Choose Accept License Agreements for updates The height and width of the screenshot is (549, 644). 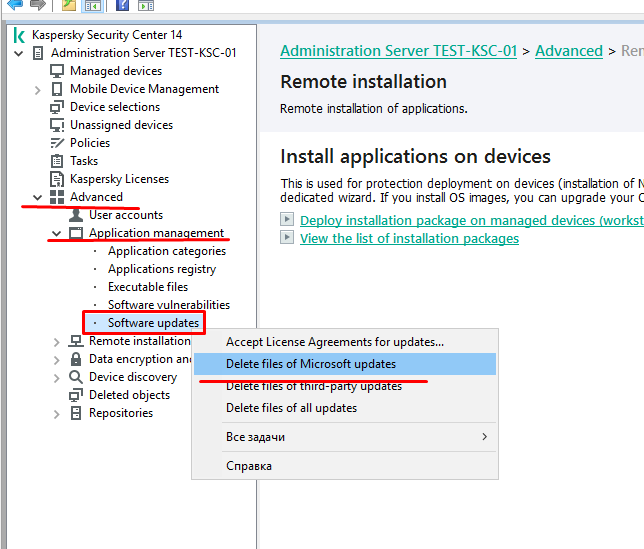pos(345,342)
